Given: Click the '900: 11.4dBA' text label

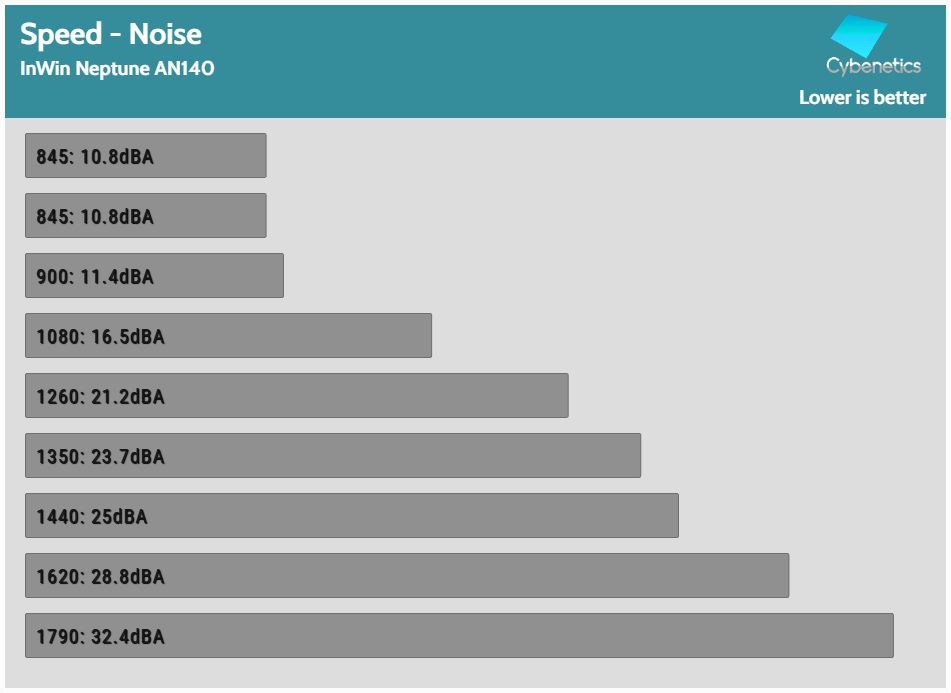Looking at the screenshot, I should pos(95,277).
